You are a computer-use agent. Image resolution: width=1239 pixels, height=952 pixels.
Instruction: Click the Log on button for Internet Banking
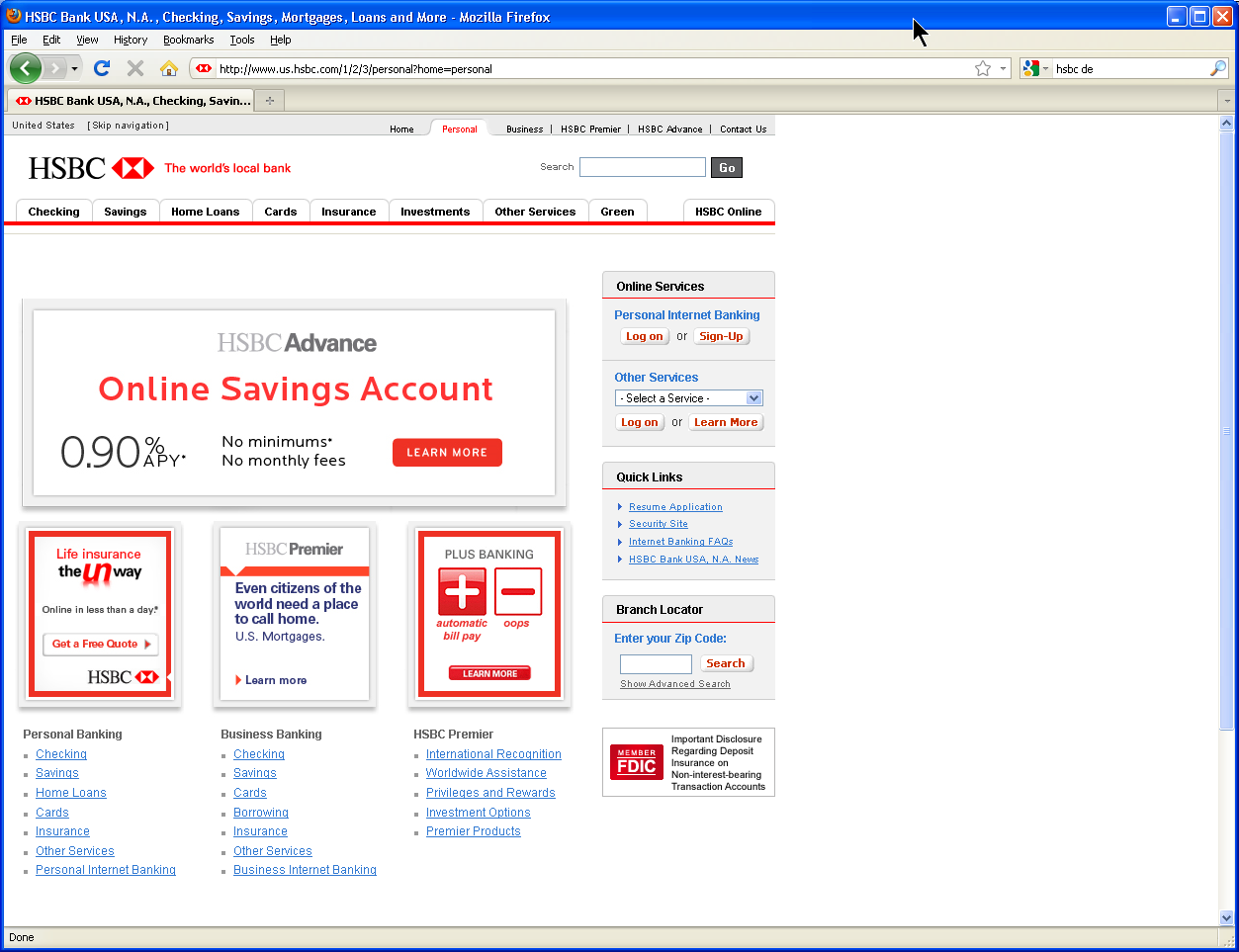click(x=644, y=336)
